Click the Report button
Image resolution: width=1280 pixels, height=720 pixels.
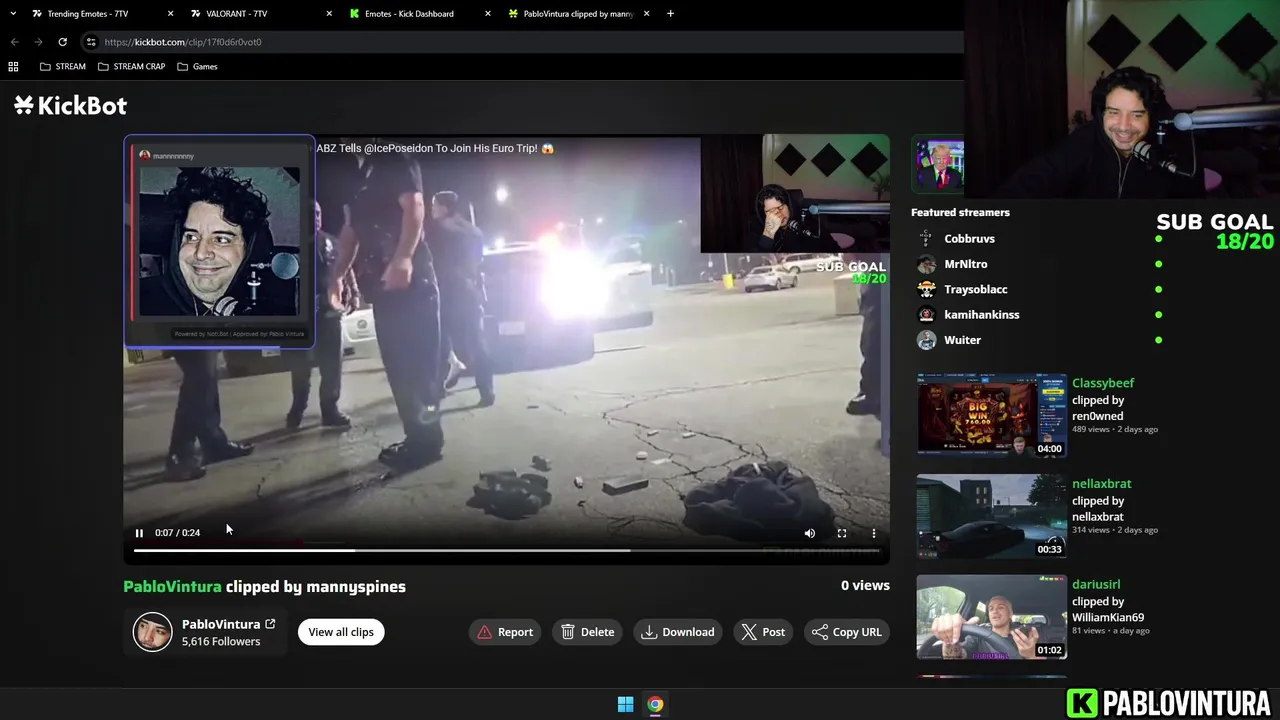(x=505, y=632)
